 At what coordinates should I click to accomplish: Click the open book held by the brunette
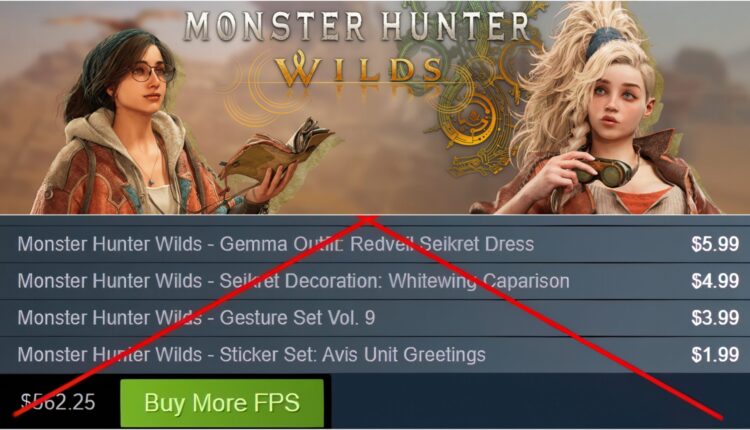(280, 148)
